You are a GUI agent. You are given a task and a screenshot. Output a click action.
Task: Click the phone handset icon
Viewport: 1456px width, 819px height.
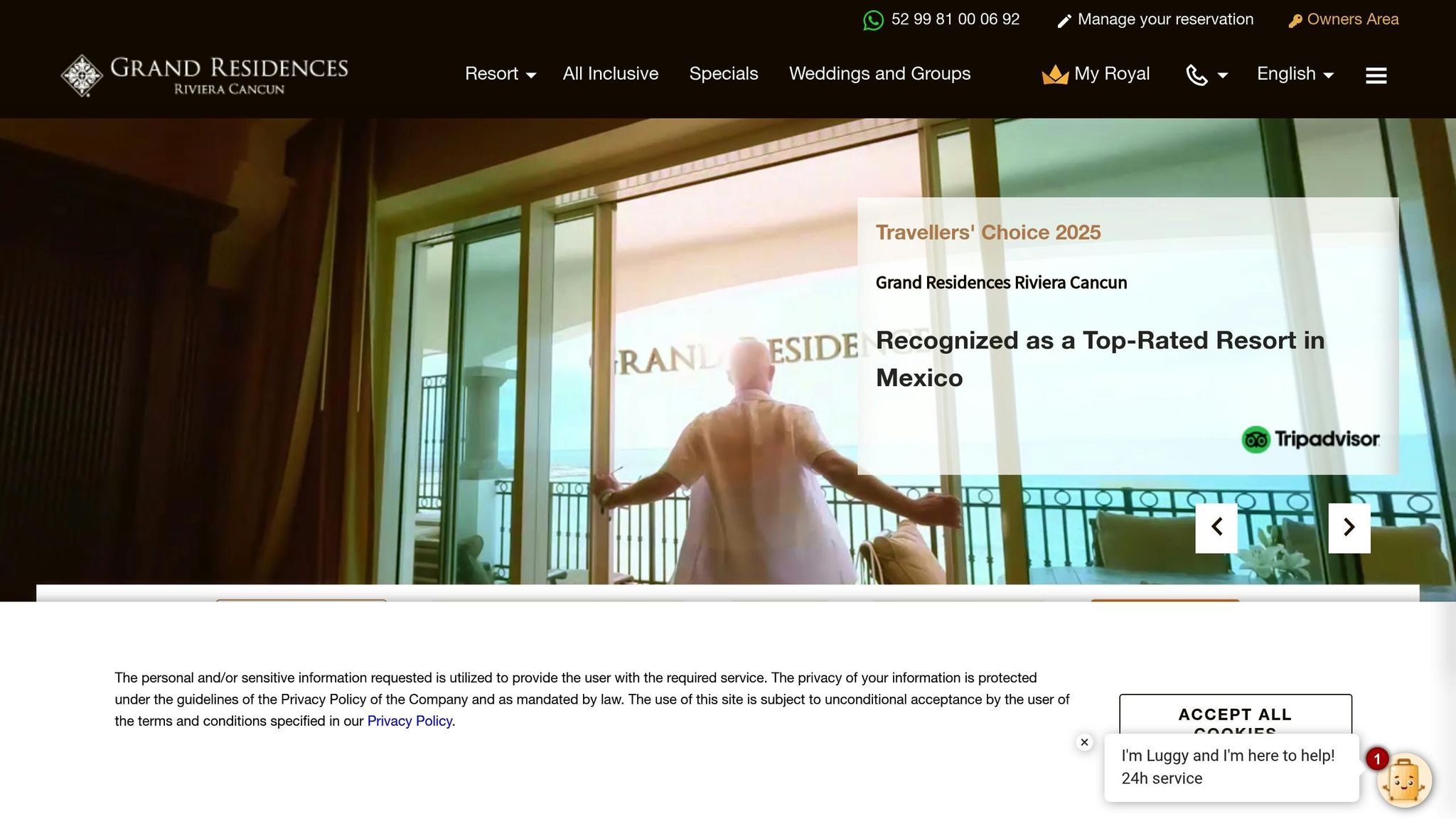click(x=1197, y=75)
